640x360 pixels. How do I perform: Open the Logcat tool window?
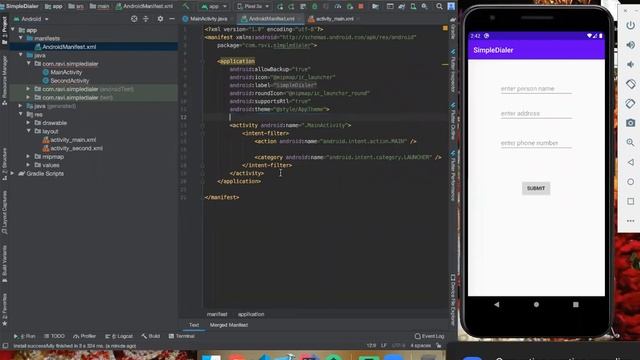[x=119, y=336]
